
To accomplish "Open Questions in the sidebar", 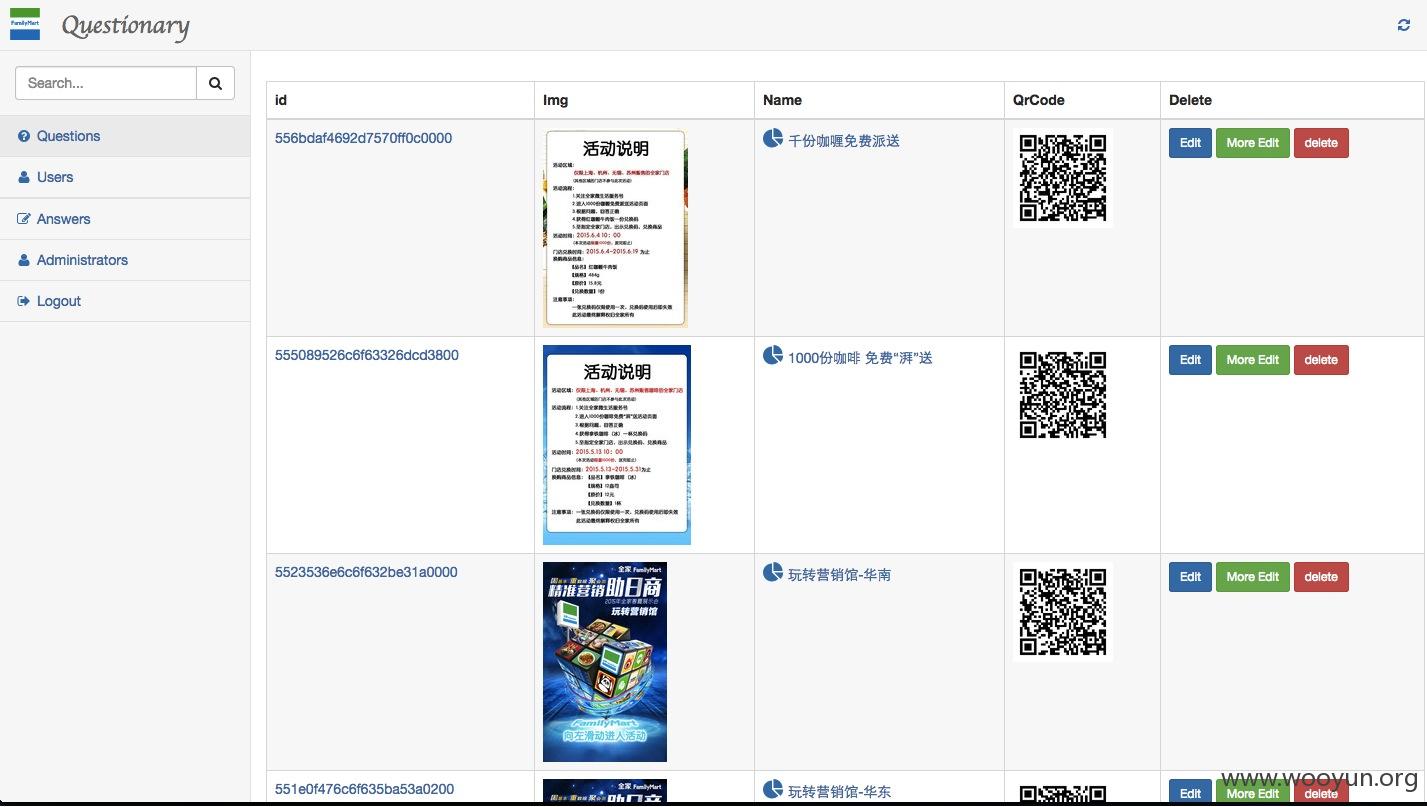I will (x=125, y=136).
